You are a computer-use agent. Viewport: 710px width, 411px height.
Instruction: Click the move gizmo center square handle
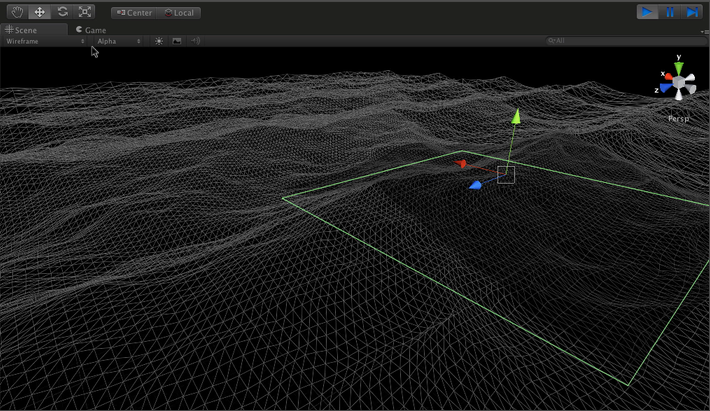506,175
